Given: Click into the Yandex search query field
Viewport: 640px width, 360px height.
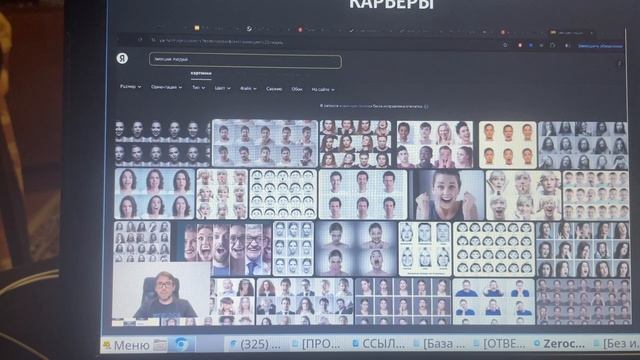Looking at the screenshot, I should [x=245, y=60].
